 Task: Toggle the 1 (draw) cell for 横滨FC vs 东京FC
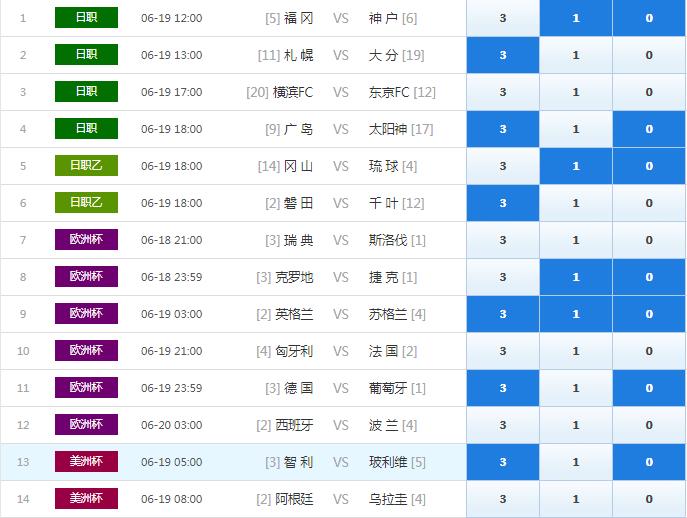[x=575, y=92]
